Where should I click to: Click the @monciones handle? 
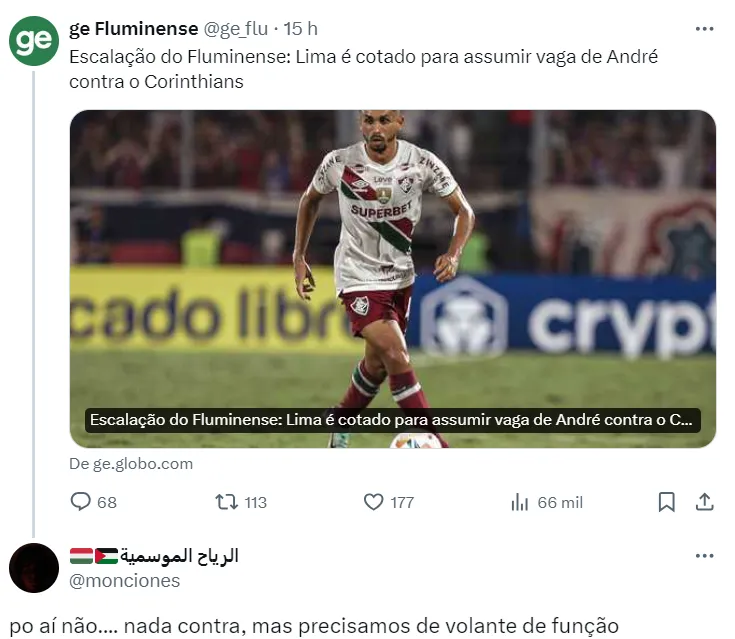pyautogui.click(x=125, y=581)
